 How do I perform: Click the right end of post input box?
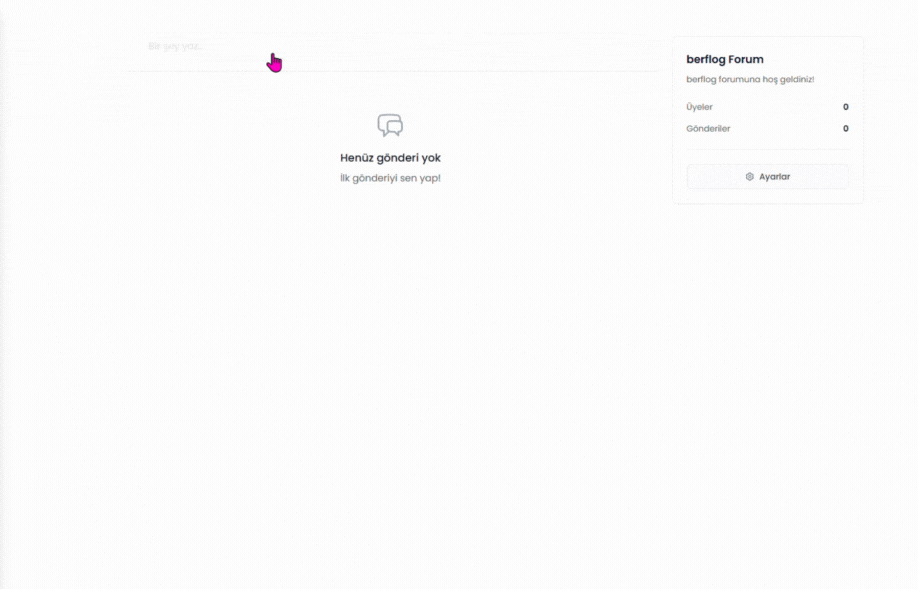pyautogui.click(x=640, y=47)
